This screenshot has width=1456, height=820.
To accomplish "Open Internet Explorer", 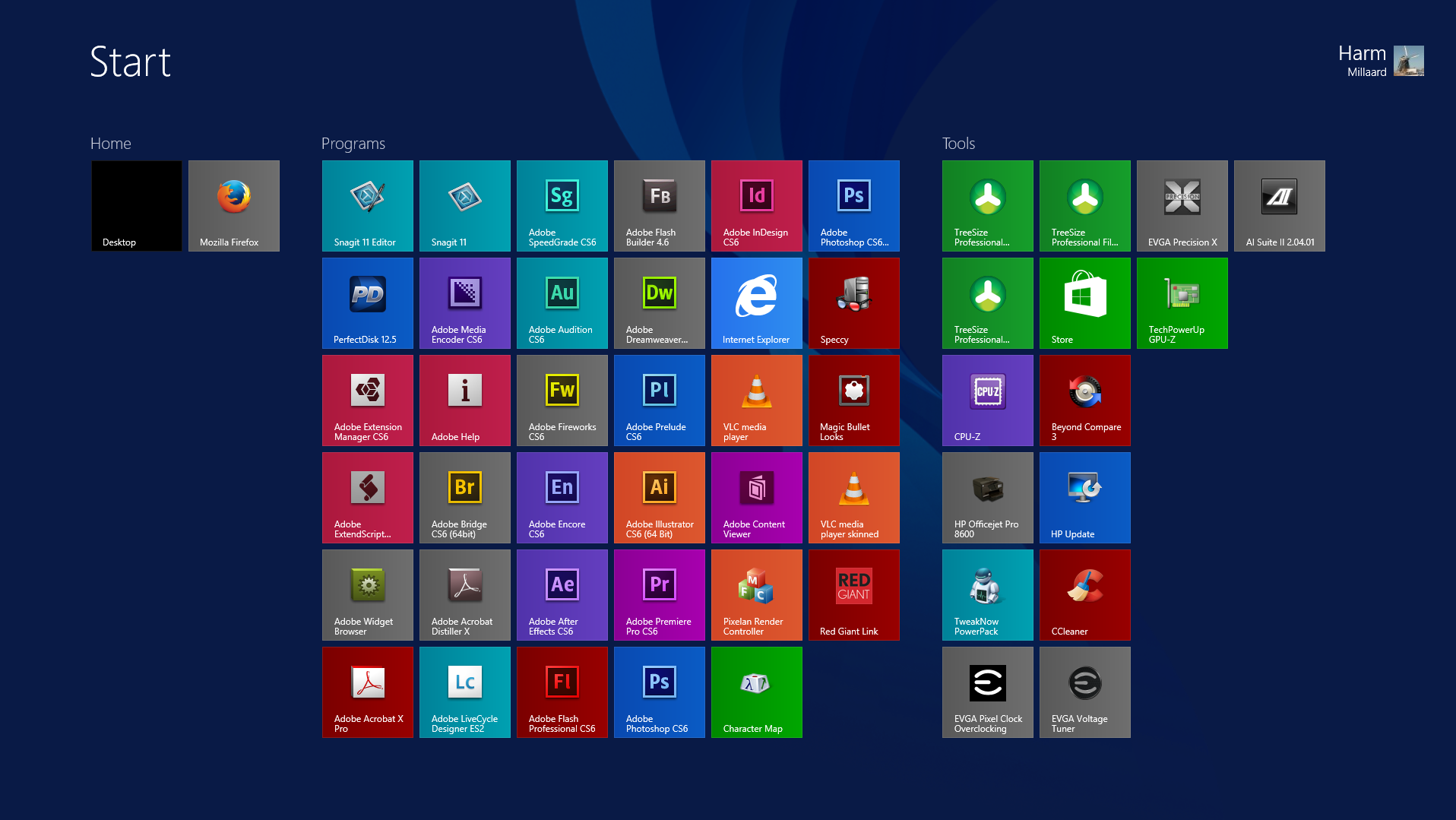I will [x=757, y=303].
